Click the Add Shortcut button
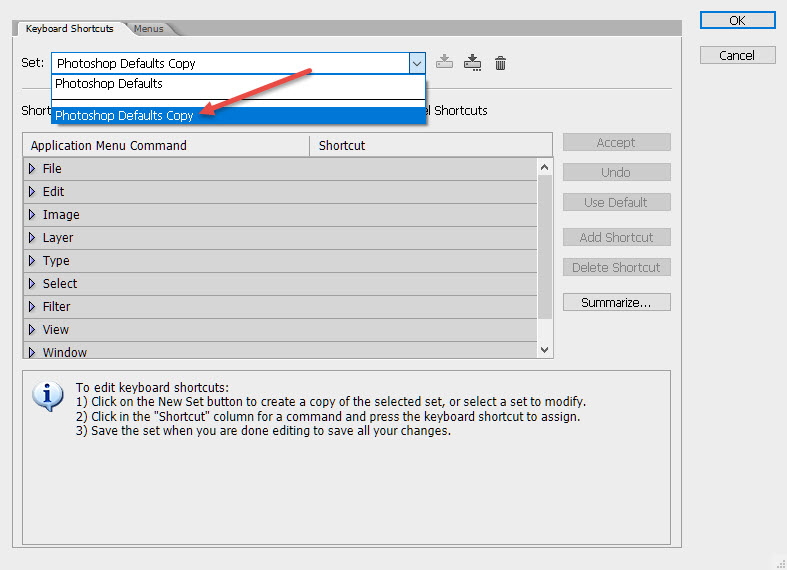The width and height of the screenshot is (787, 570). pyautogui.click(x=616, y=238)
